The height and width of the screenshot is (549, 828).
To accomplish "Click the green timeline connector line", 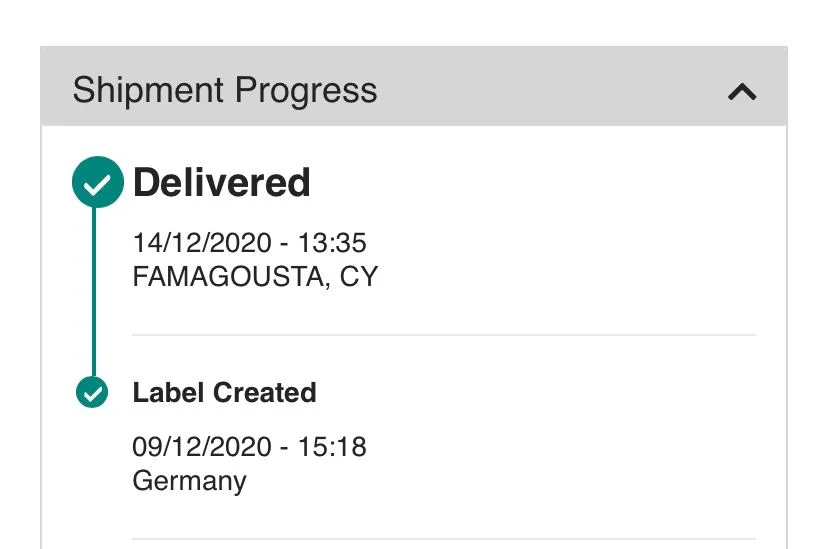I will [x=93, y=290].
